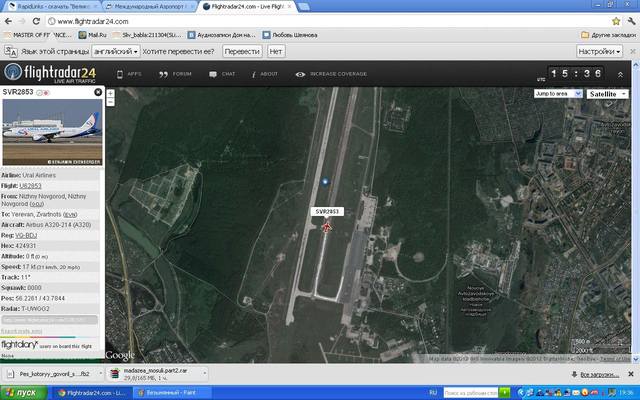The height and width of the screenshot is (400, 640).
Task: Click the RU language indicator in taskbar
Action: (433, 393)
